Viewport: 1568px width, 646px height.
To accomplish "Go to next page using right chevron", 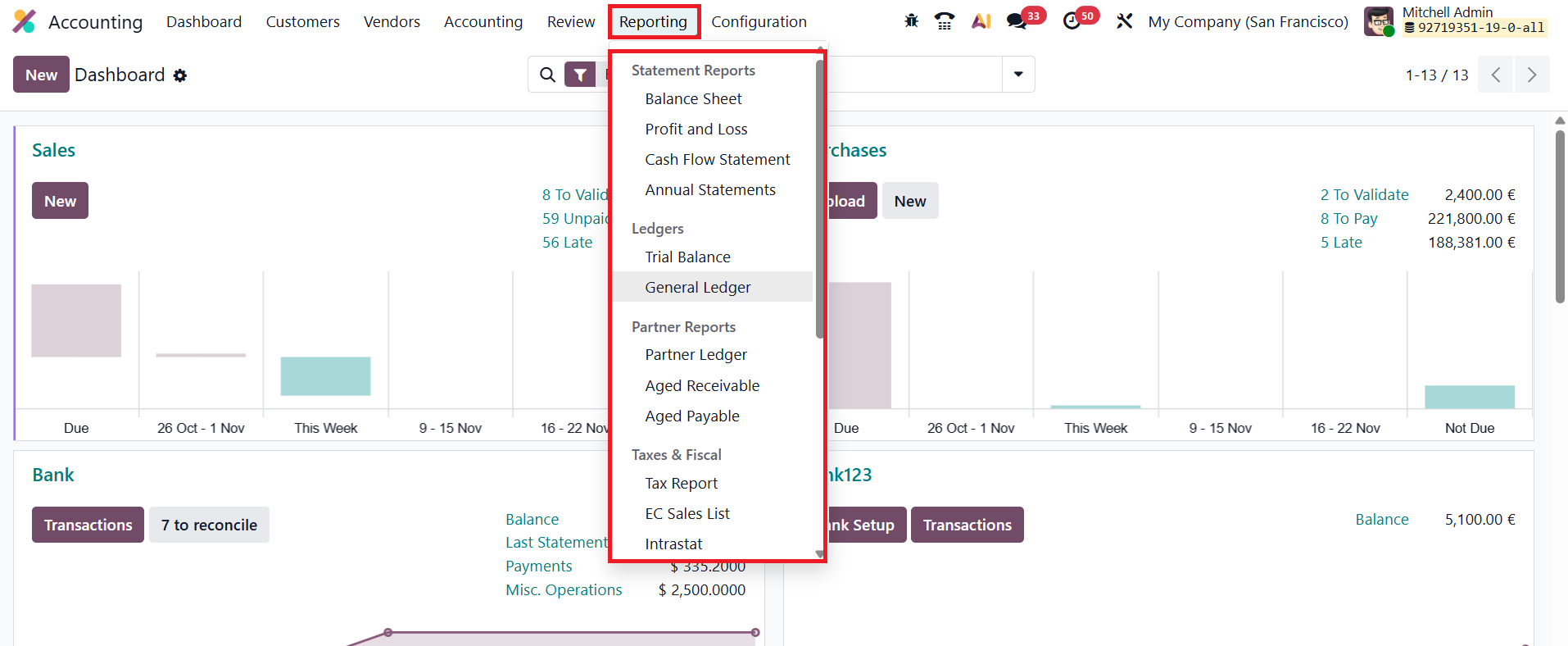I will [1531, 75].
